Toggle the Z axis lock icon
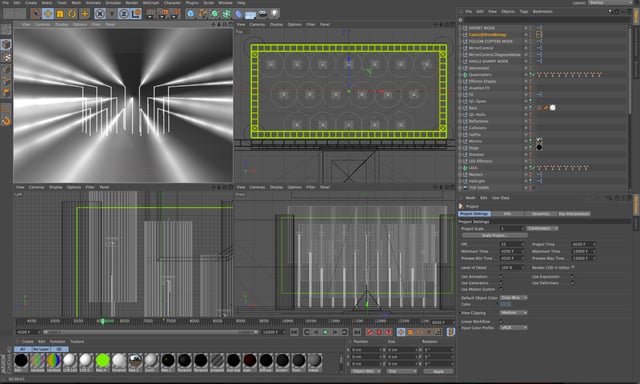640x384 pixels. point(124,14)
